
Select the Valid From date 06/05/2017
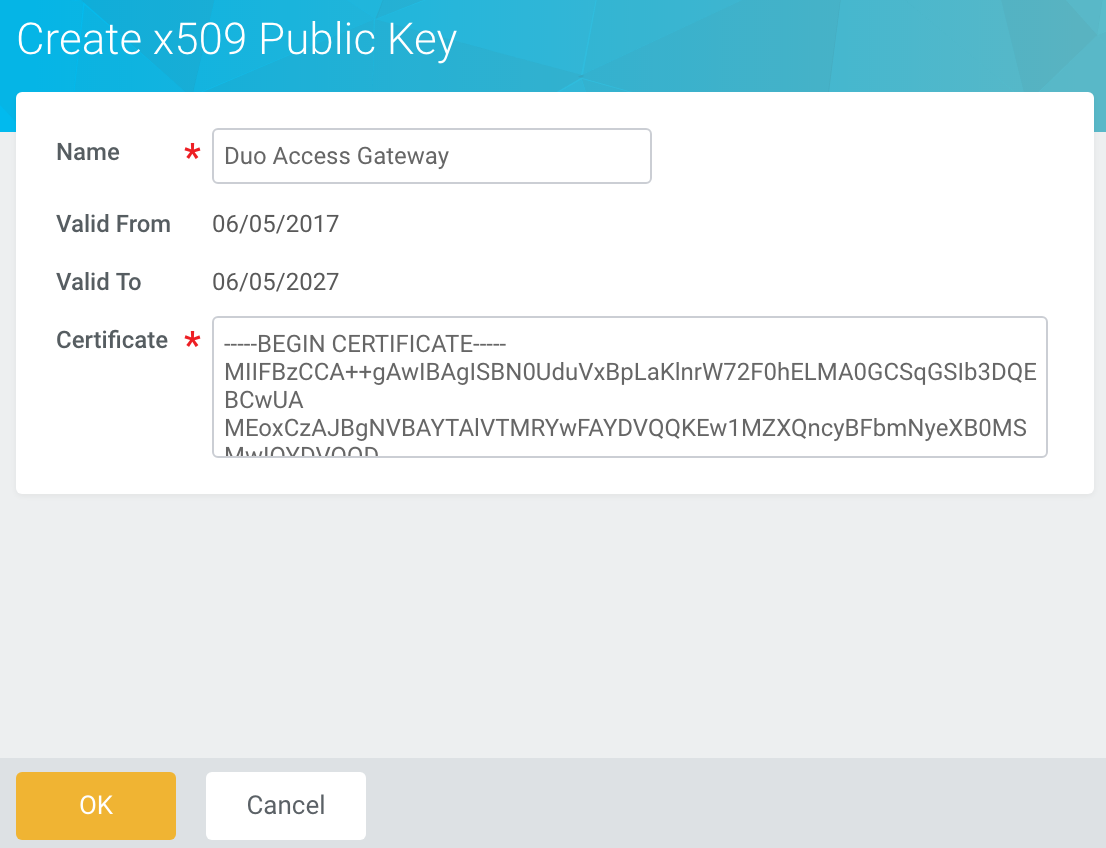[x=276, y=224]
